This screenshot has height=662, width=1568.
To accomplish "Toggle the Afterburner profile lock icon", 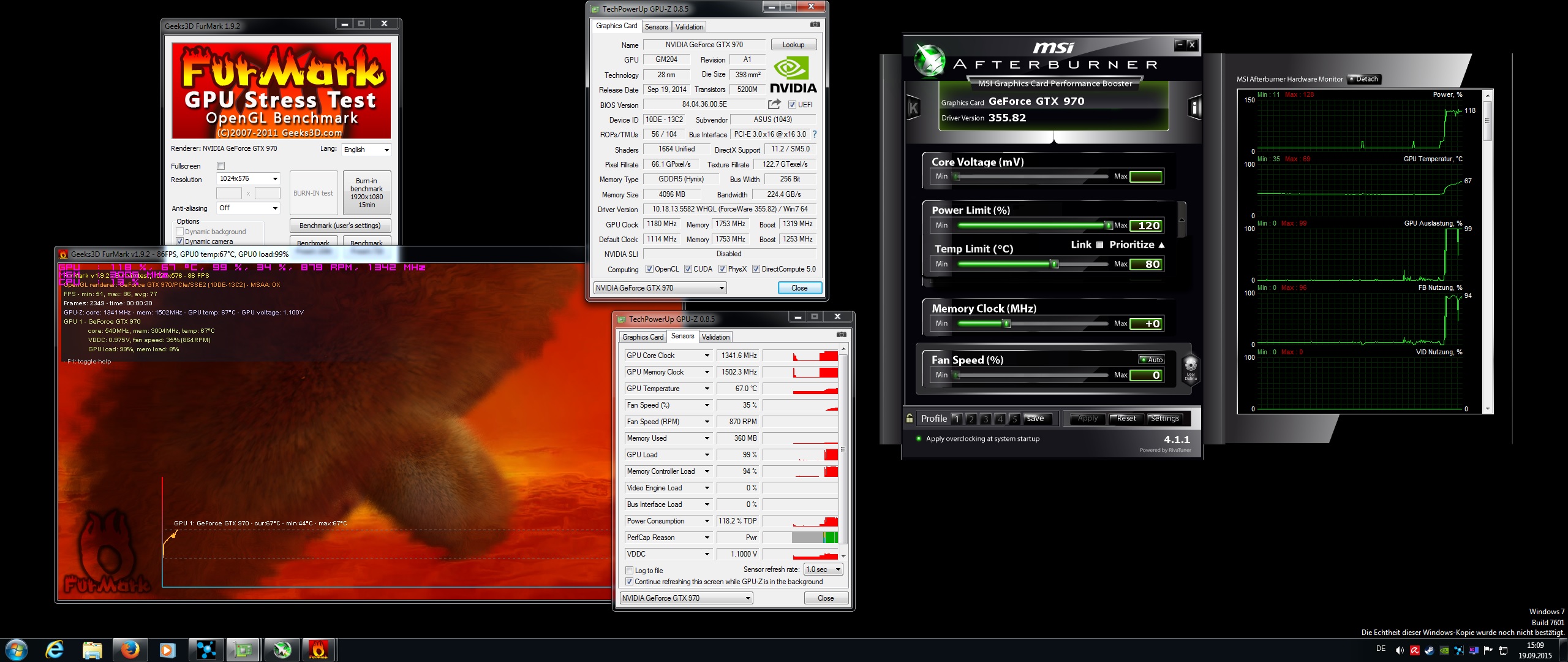I will tap(910, 419).
